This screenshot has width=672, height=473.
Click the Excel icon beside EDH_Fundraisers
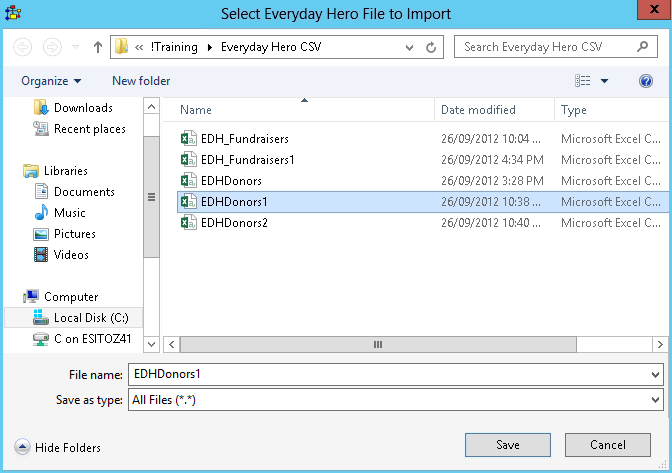[189, 138]
